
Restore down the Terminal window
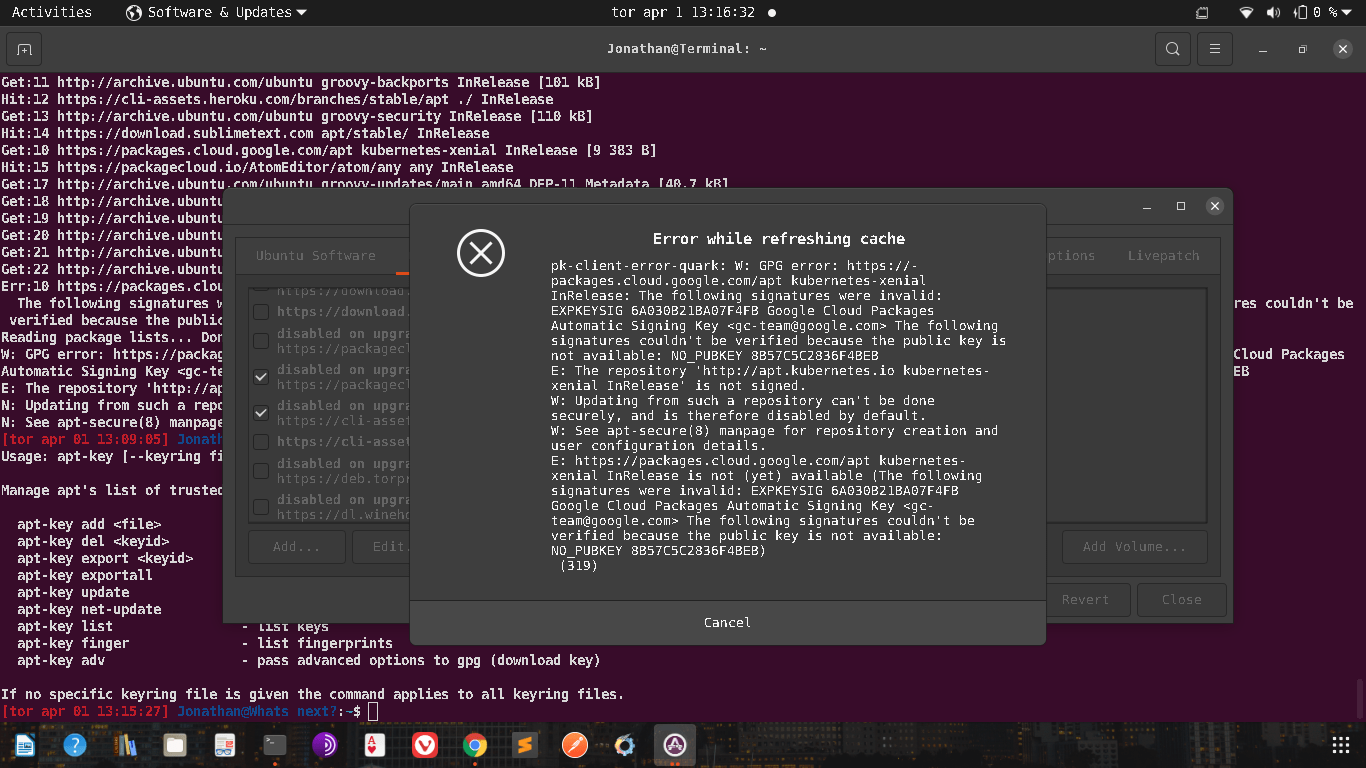1302,49
